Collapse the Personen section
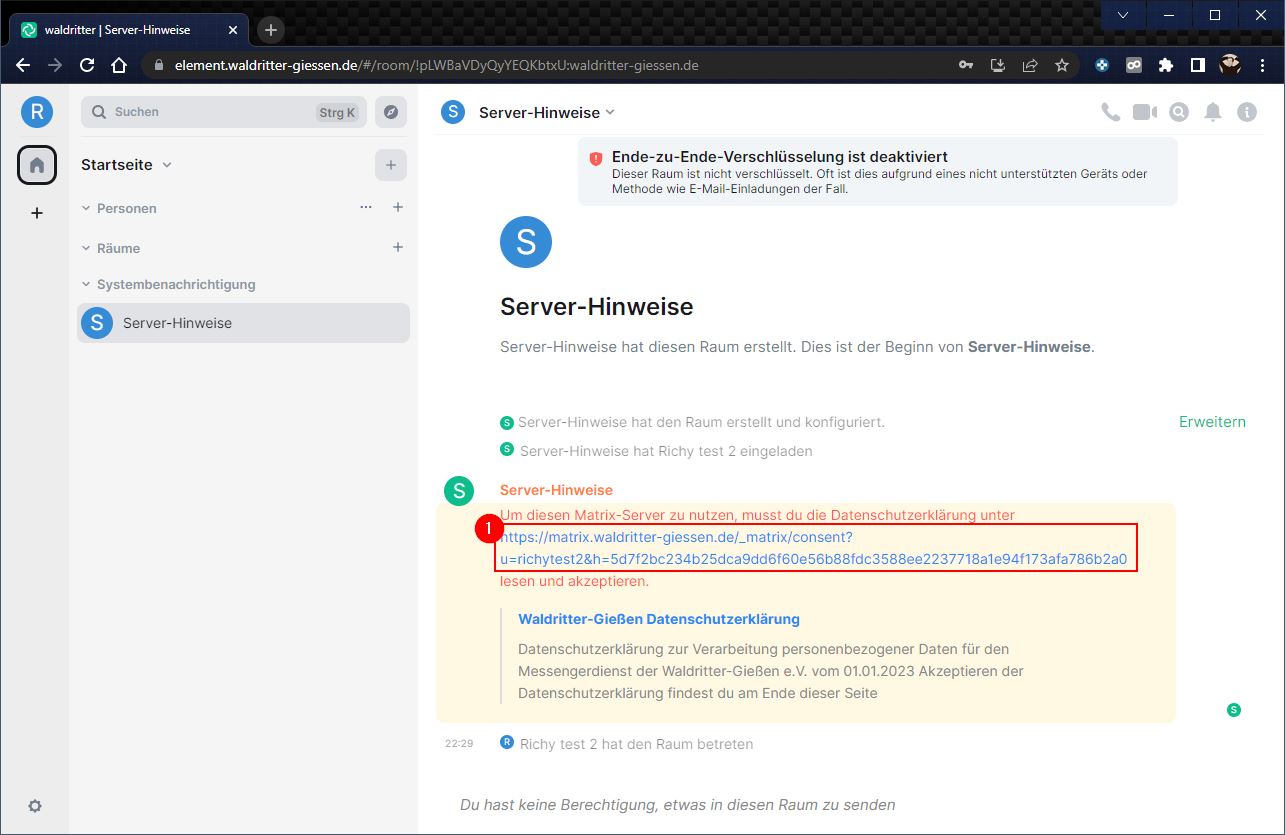 click(x=86, y=208)
